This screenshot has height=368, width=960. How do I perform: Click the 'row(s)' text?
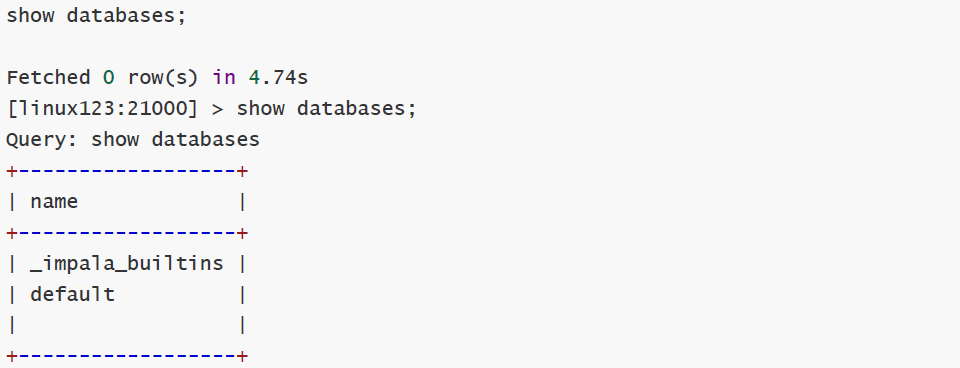[163, 78]
